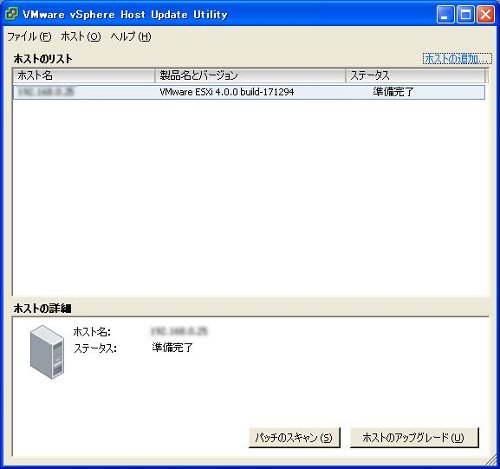Viewport: 500px width, 469px height.
Task: Maximize the Host Update Utility window
Action: click(x=466, y=15)
